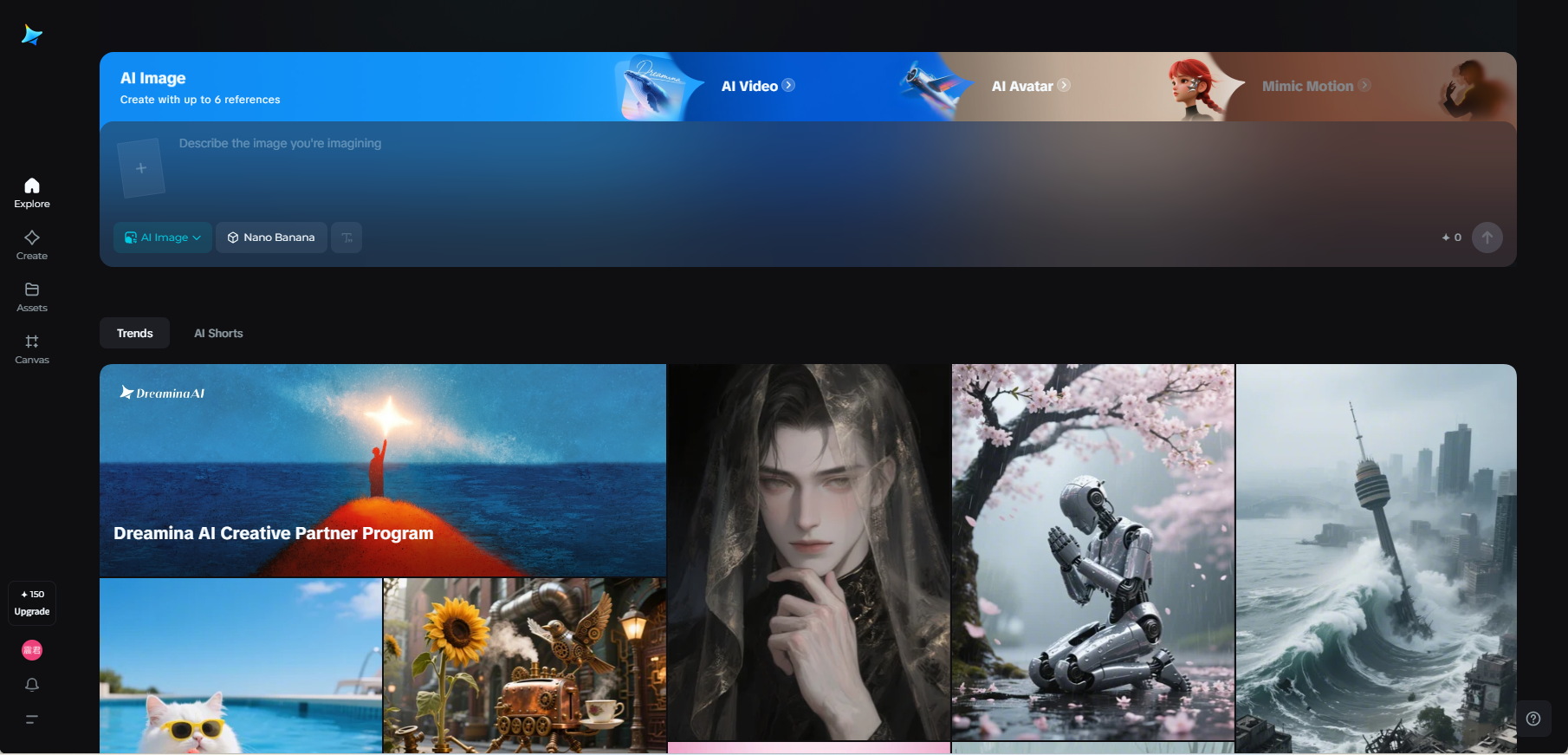Open the veiled man portrait thumbnail

[x=809, y=552]
